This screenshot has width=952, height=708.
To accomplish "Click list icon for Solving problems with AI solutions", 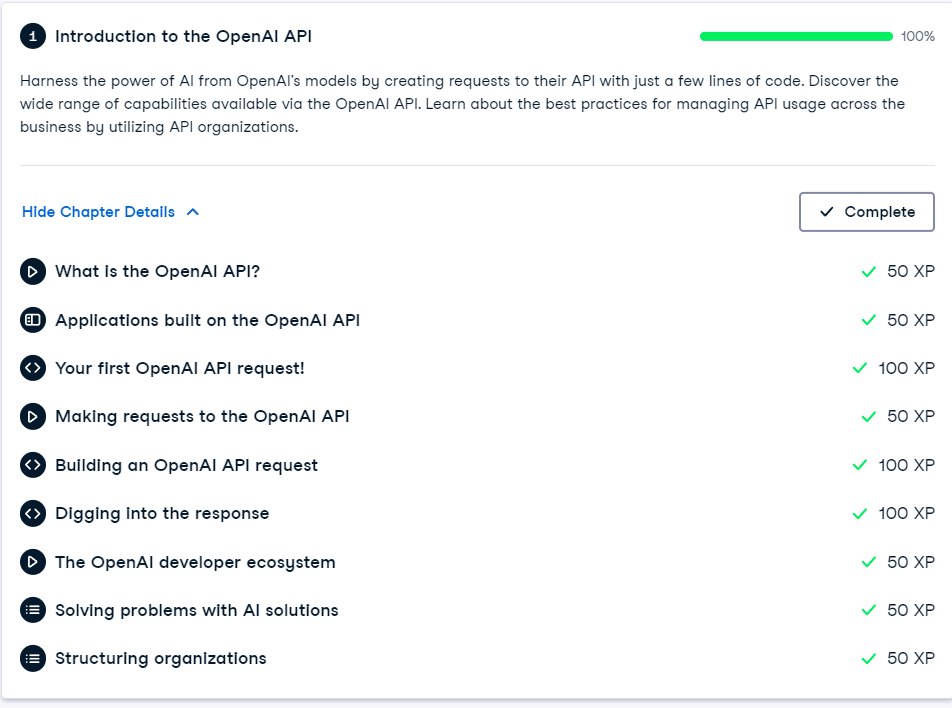I will click(x=33, y=610).
